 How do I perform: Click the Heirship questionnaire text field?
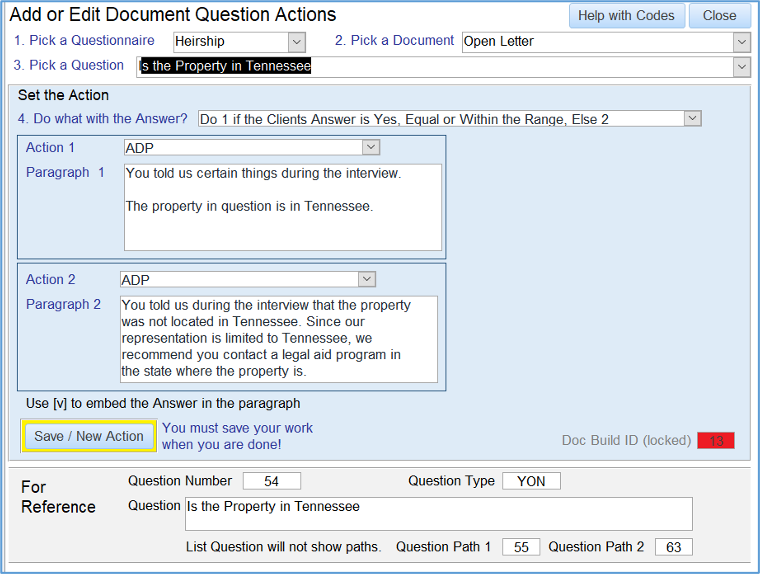229,42
